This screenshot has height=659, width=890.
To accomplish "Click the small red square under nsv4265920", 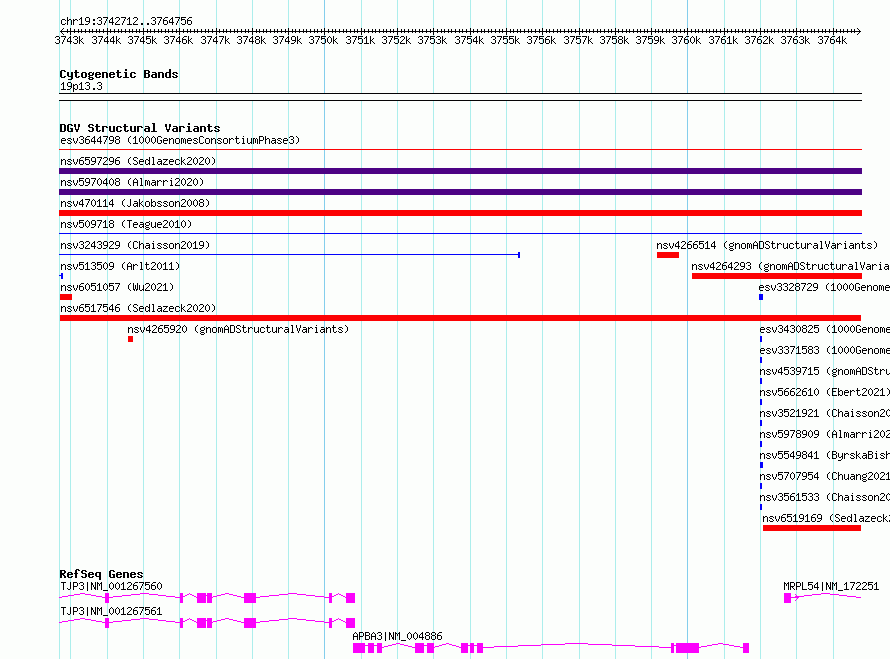I will (x=131, y=339).
